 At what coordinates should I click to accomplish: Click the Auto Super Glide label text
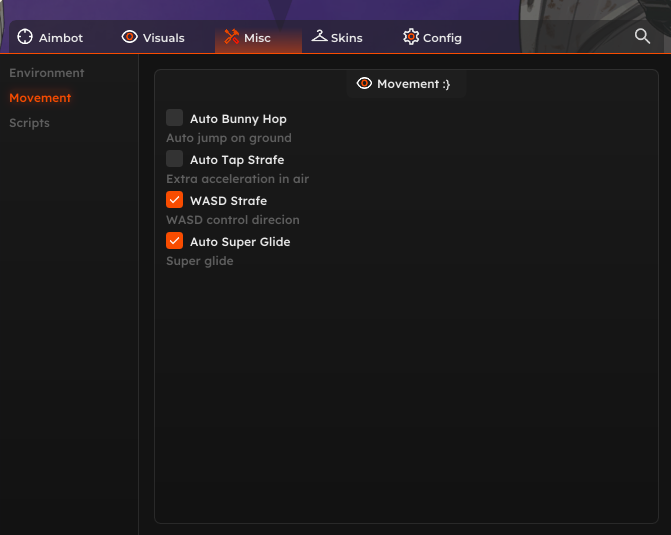pyautogui.click(x=240, y=242)
